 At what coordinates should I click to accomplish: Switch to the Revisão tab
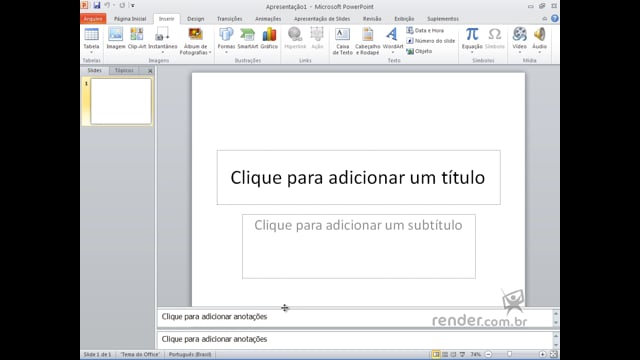click(372, 19)
